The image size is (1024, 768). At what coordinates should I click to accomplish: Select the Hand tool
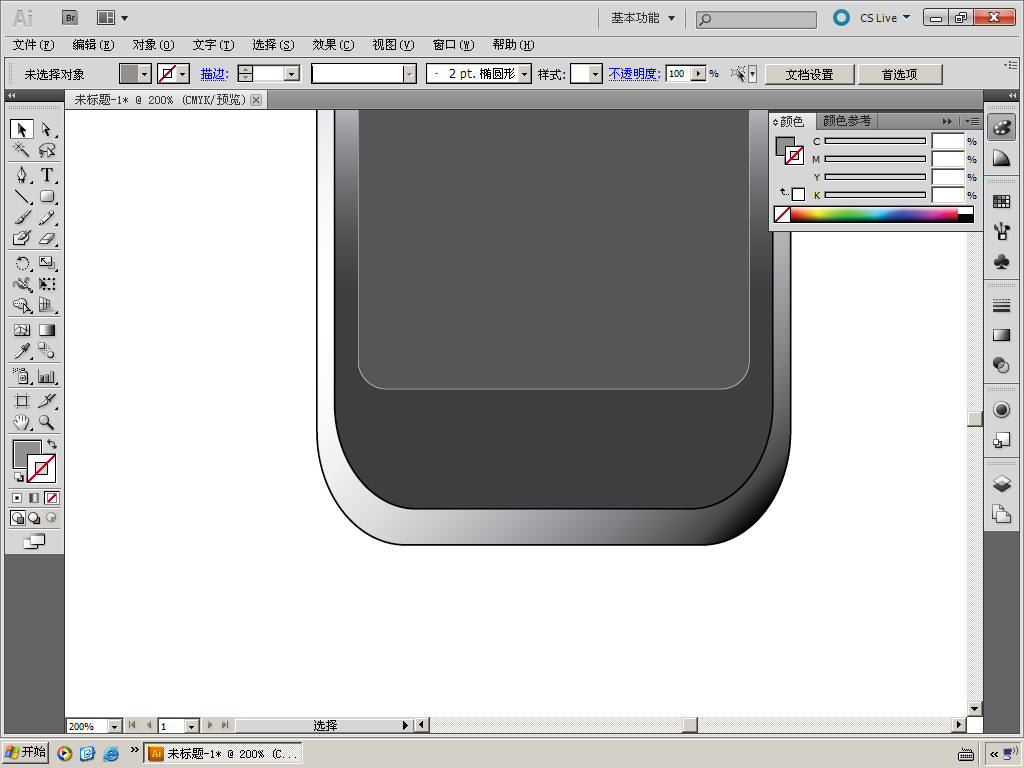[22, 423]
